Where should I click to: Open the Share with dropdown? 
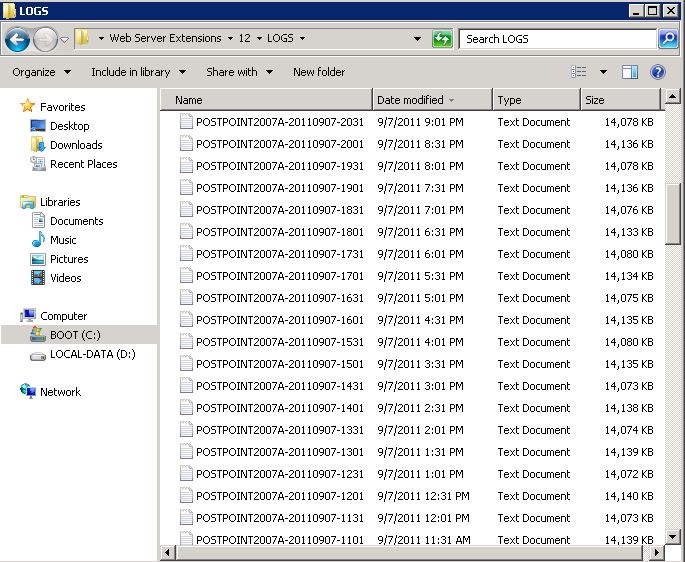[238, 72]
